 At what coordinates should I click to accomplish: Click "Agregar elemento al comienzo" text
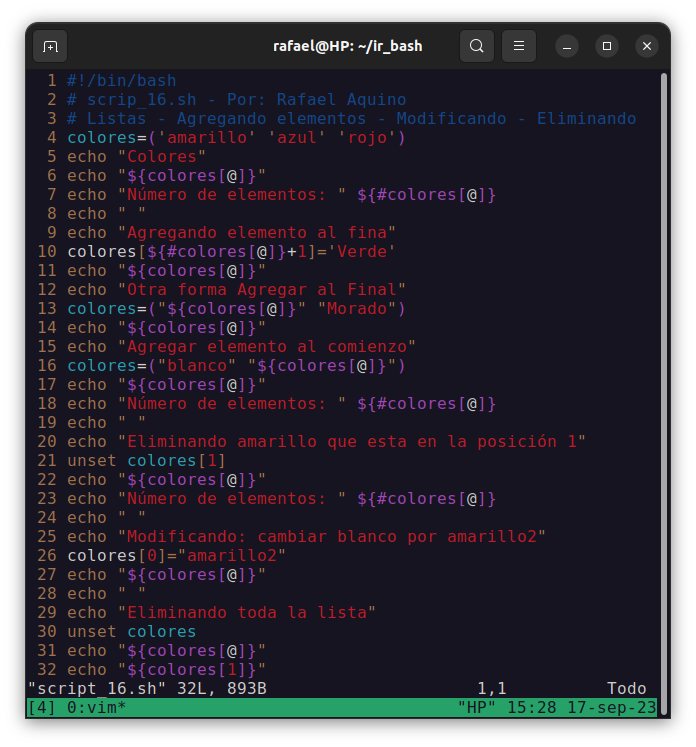pyautogui.click(x=266, y=347)
